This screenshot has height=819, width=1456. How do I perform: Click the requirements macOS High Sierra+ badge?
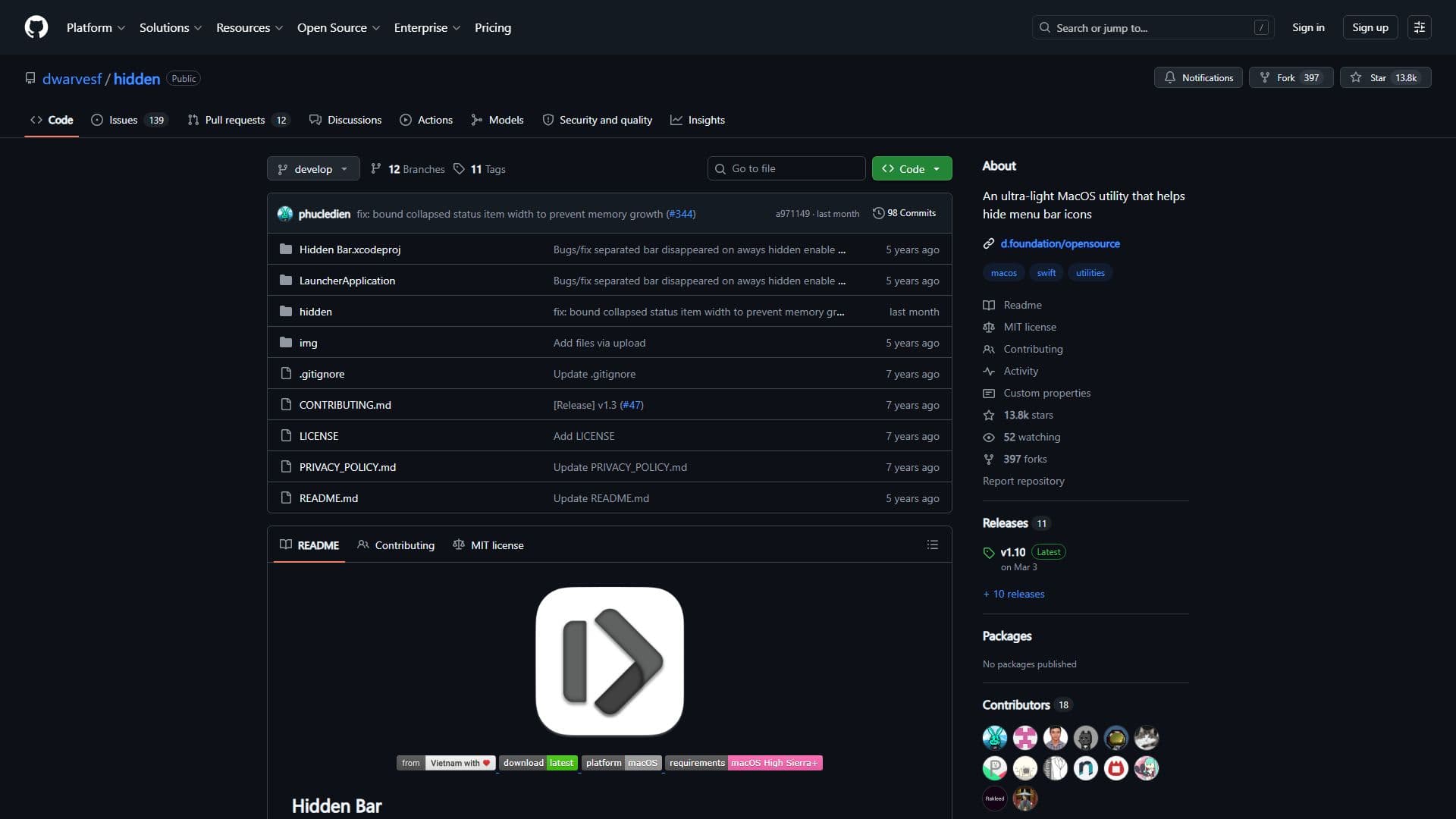point(744,763)
